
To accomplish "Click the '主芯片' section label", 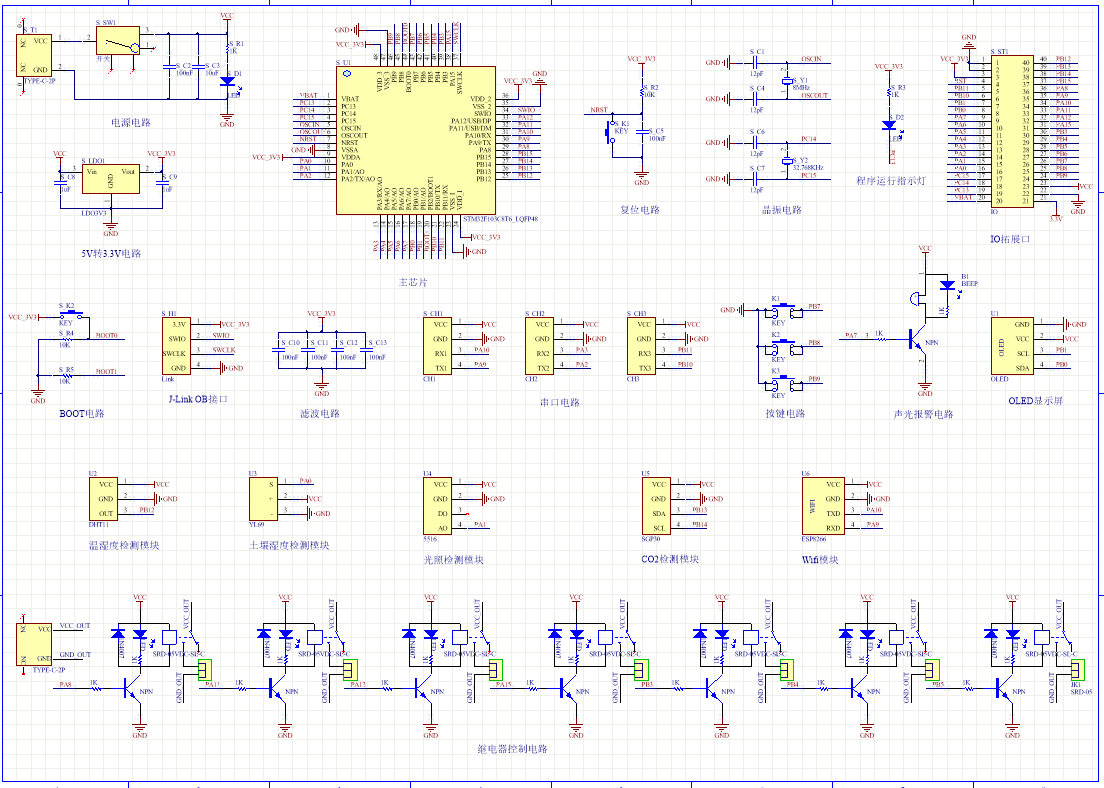I will click(413, 282).
